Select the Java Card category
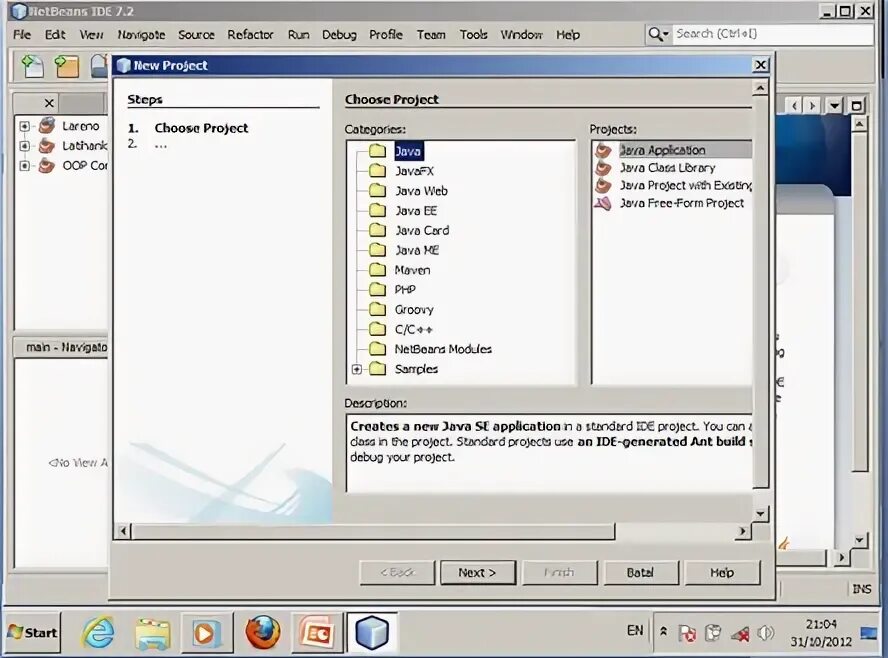Viewport: 888px width, 658px height. (x=422, y=230)
